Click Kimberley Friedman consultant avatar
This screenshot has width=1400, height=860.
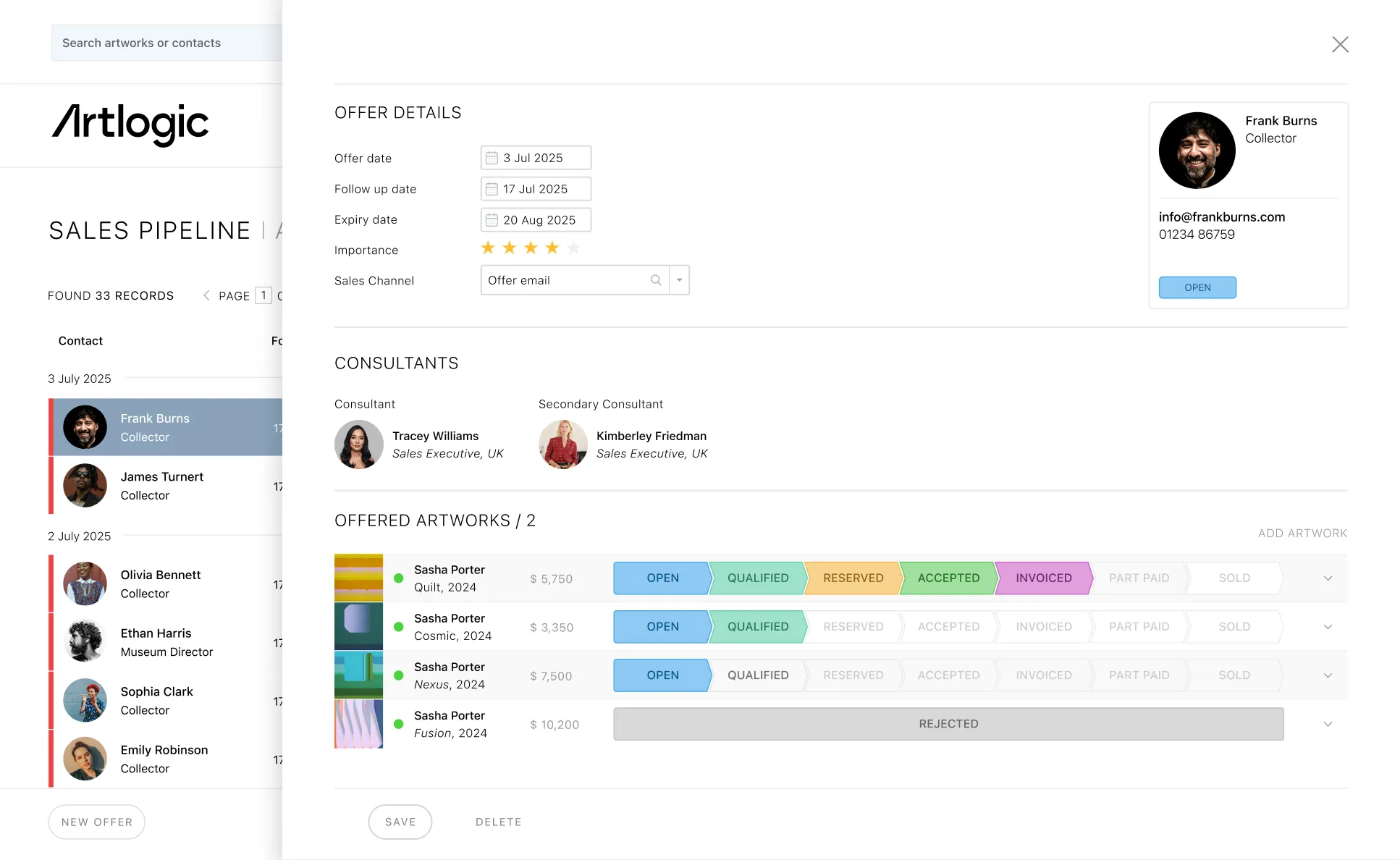coord(563,444)
